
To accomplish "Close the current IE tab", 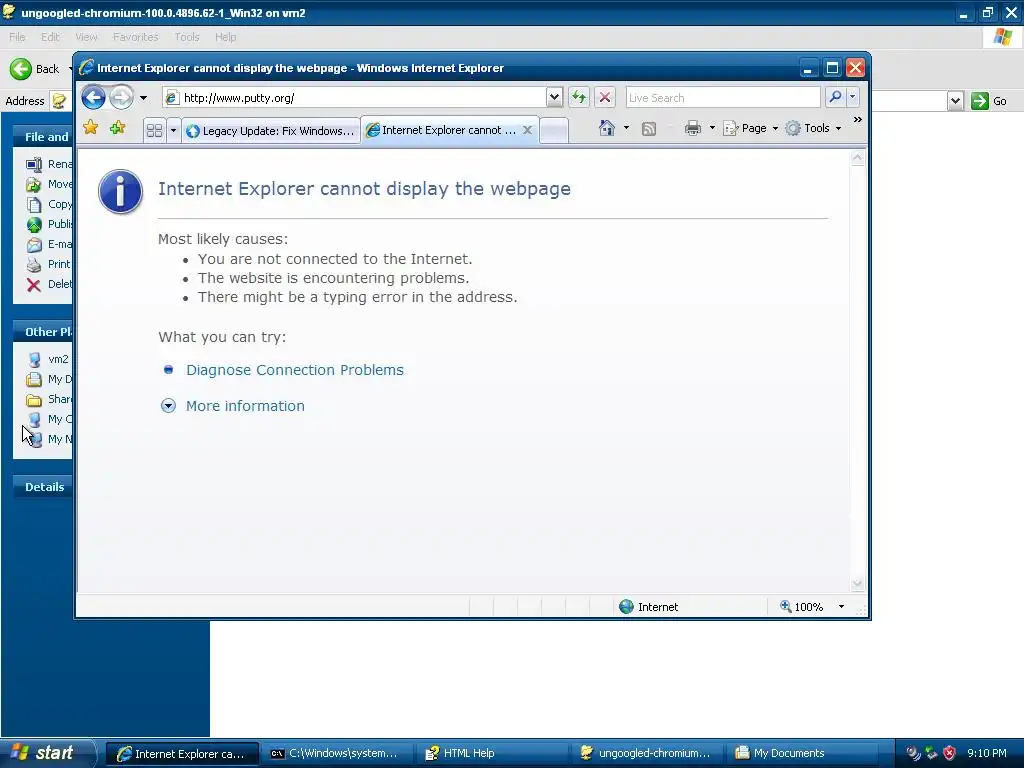I will (528, 130).
